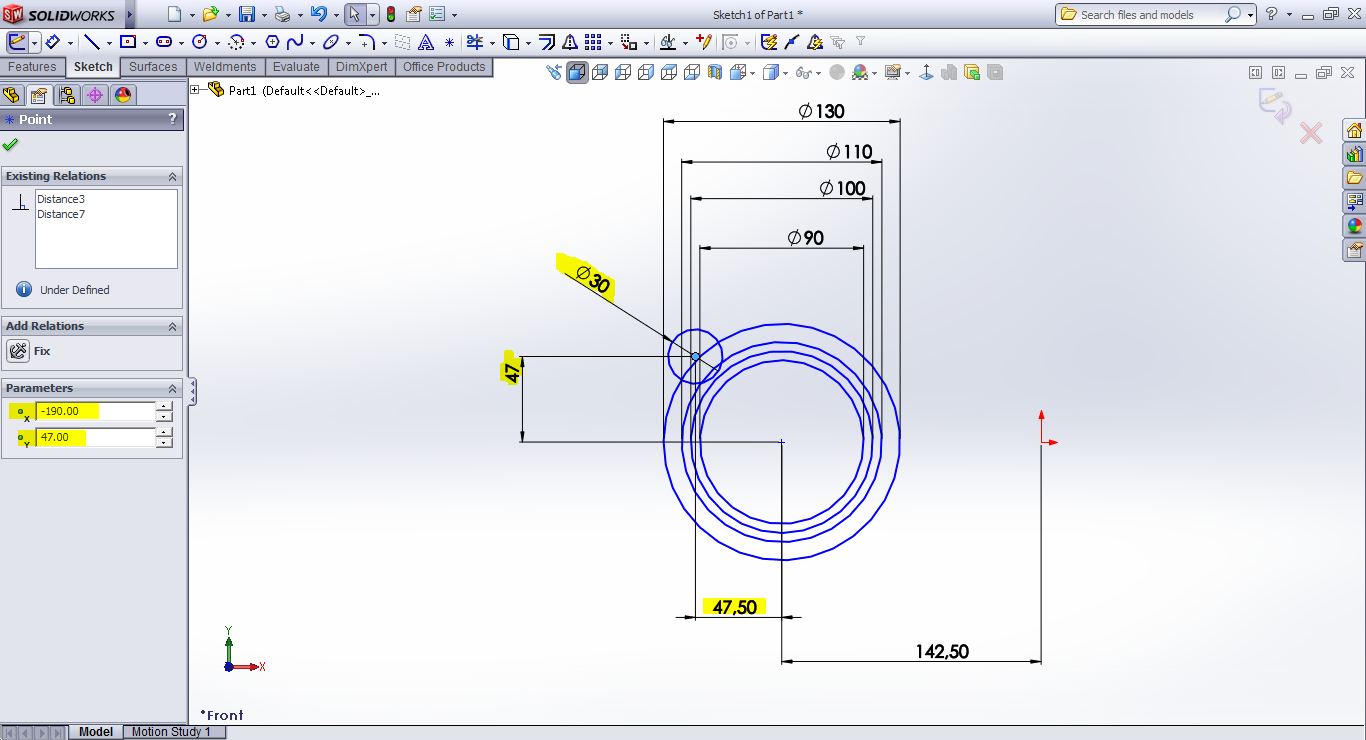Click the Save icon
The height and width of the screenshot is (740, 1366).
(x=247, y=15)
